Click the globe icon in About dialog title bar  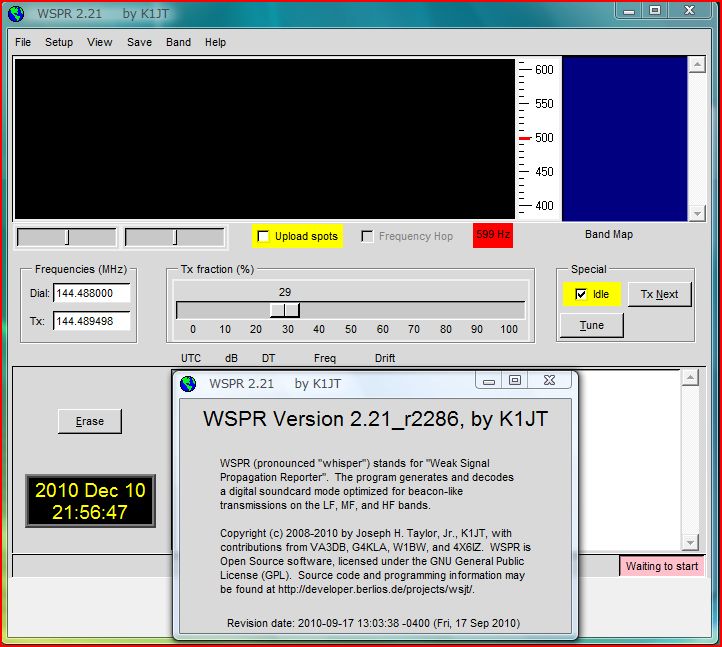[x=188, y=384]
